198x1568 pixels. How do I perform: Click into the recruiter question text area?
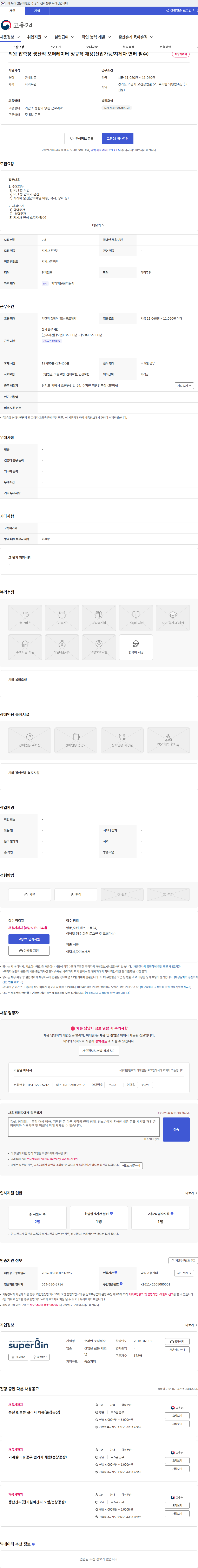[84, 1127]
